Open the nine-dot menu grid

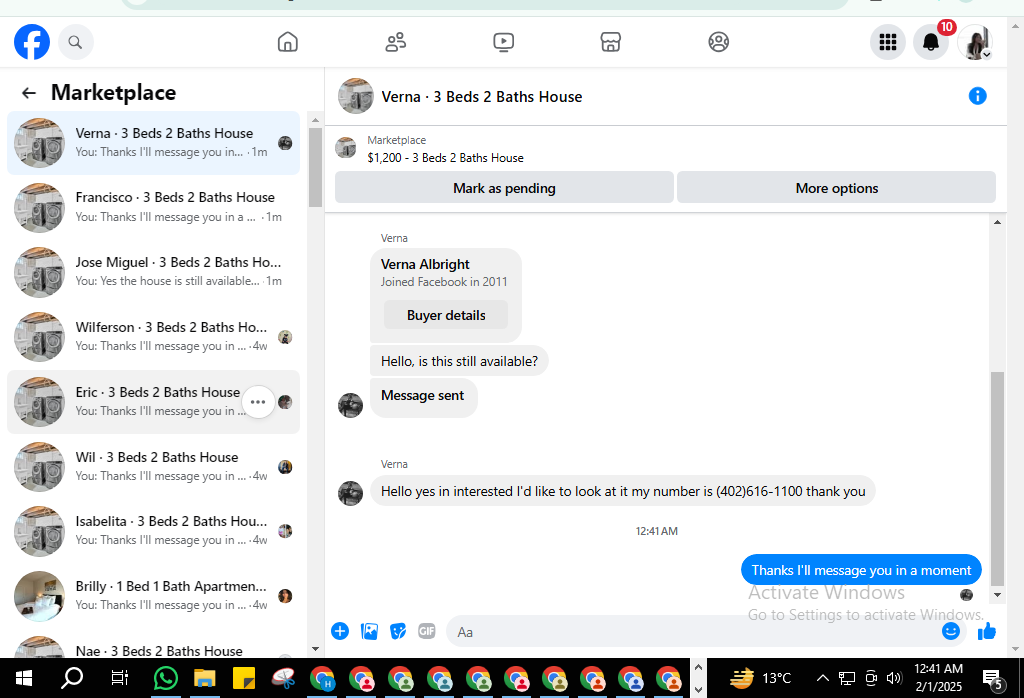(888, 42)
